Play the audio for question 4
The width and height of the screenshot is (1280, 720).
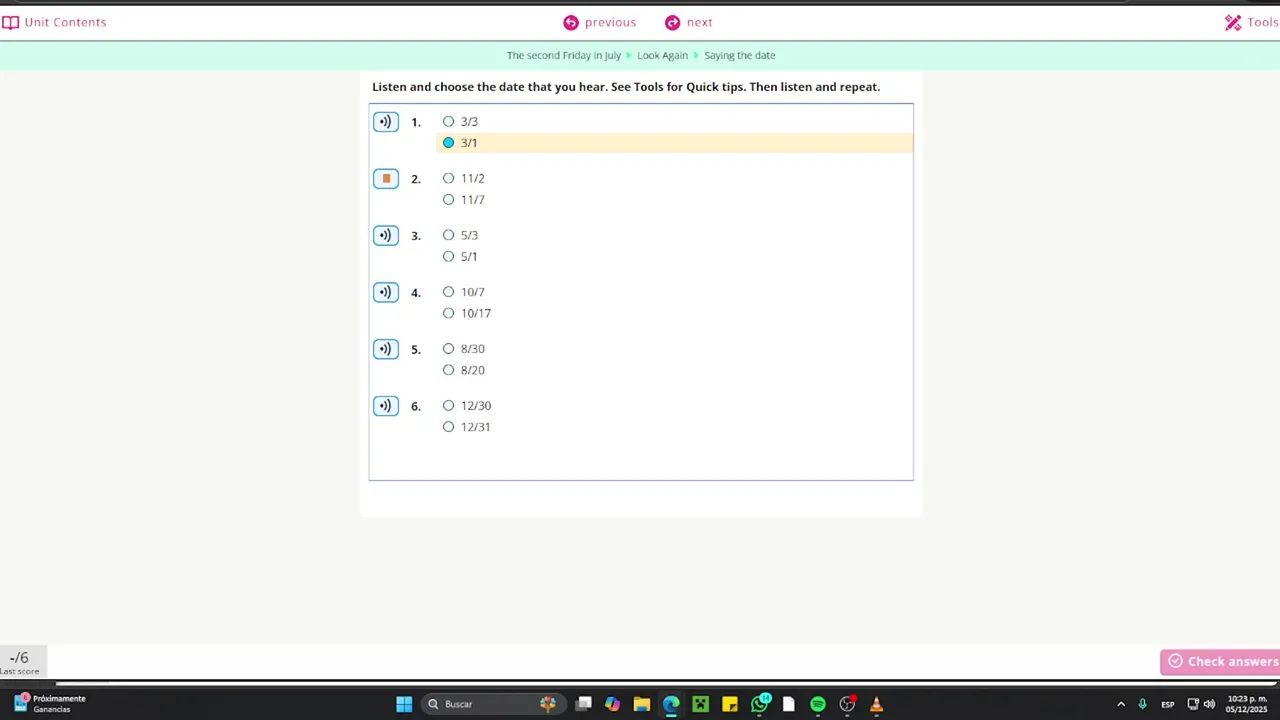click(x=385, y=293)
